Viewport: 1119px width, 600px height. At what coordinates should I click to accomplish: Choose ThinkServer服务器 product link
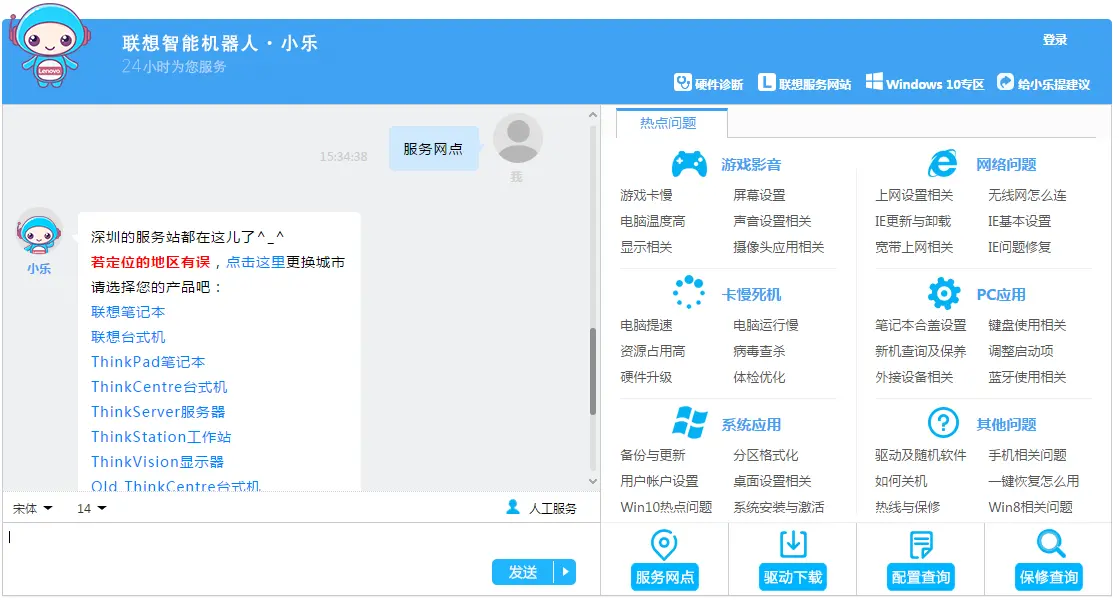158,412
